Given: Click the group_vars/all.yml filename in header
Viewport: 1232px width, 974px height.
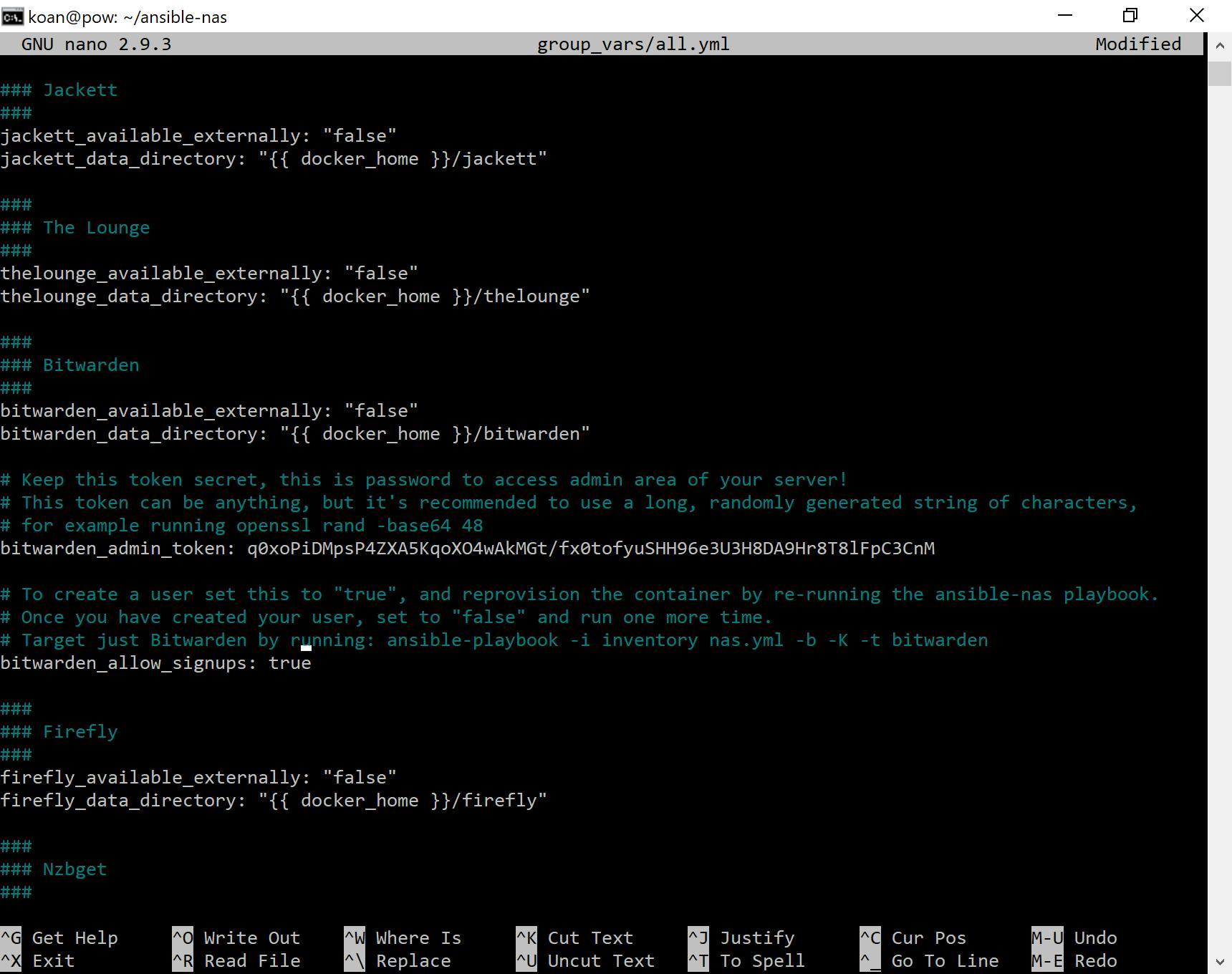Looking at the screenshot, I should 633,44.
